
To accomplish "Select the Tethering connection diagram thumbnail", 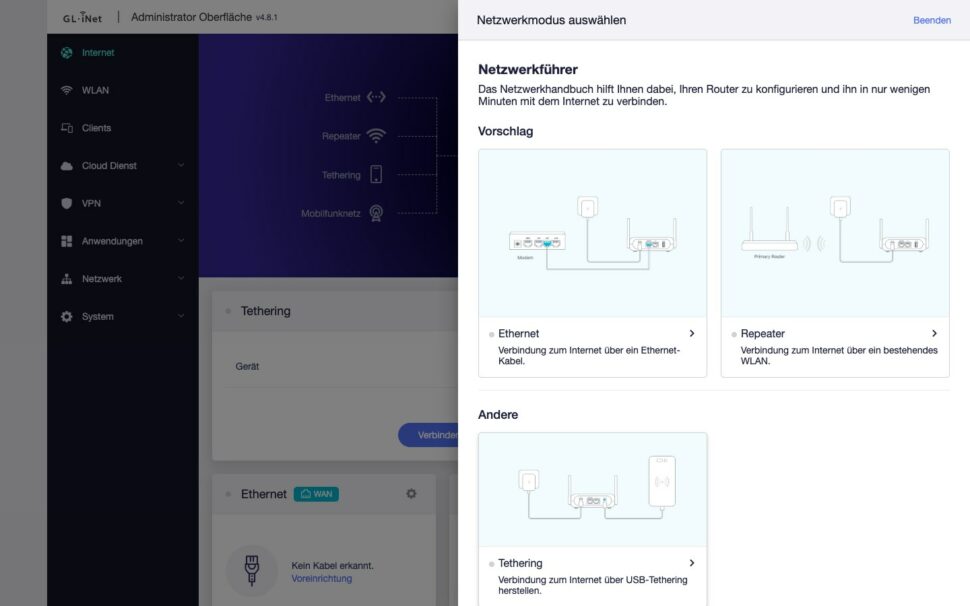I will 593,490.
